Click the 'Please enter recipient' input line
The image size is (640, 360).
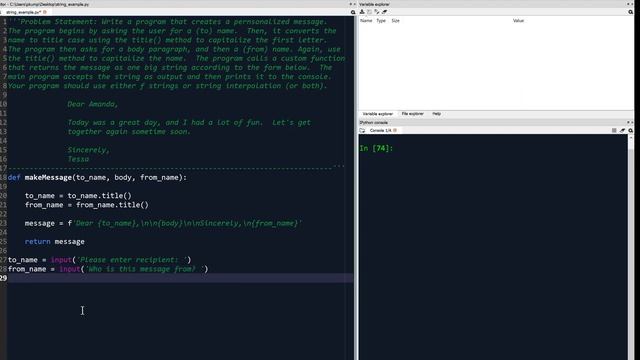(x=100, y=260)
